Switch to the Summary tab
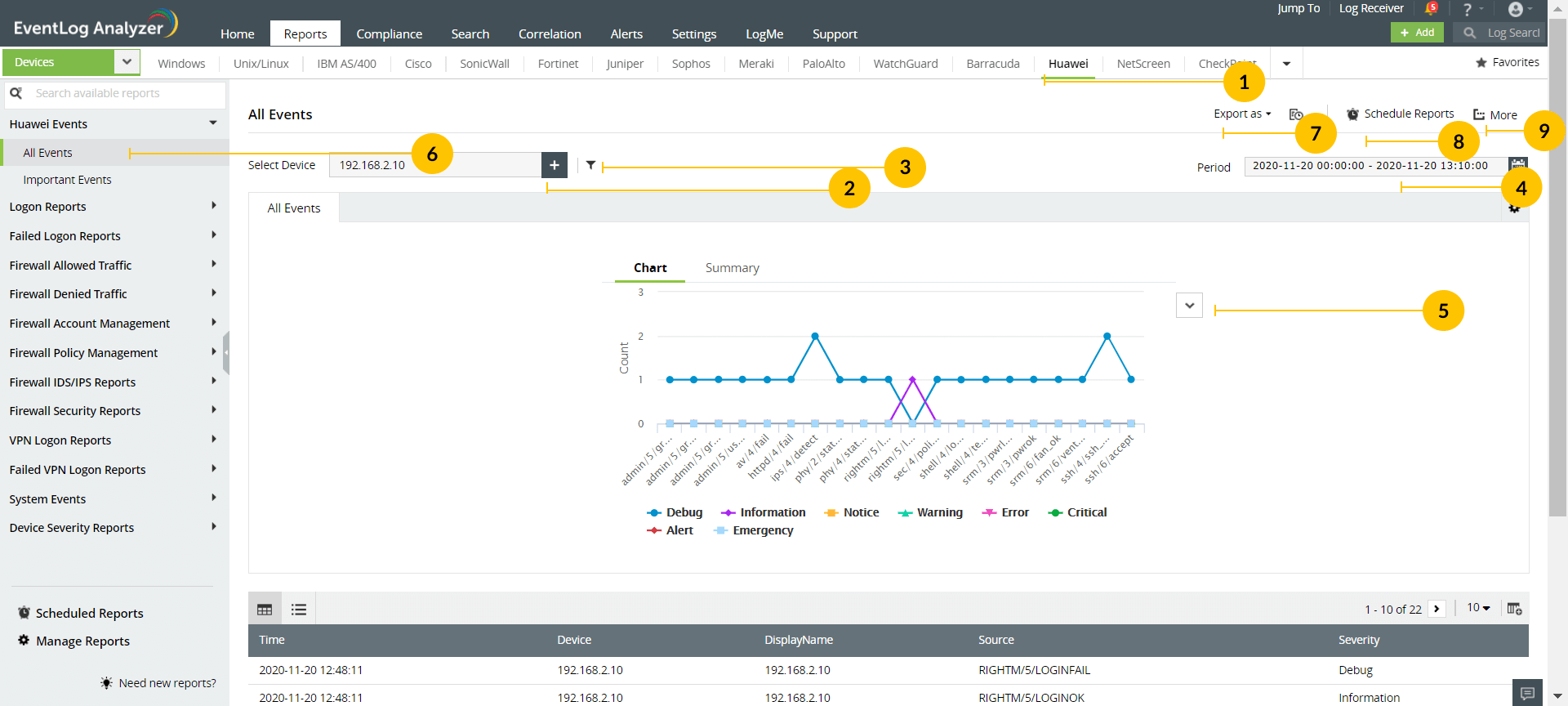Screen dimensions: 1568x706 tap(732, 268)
